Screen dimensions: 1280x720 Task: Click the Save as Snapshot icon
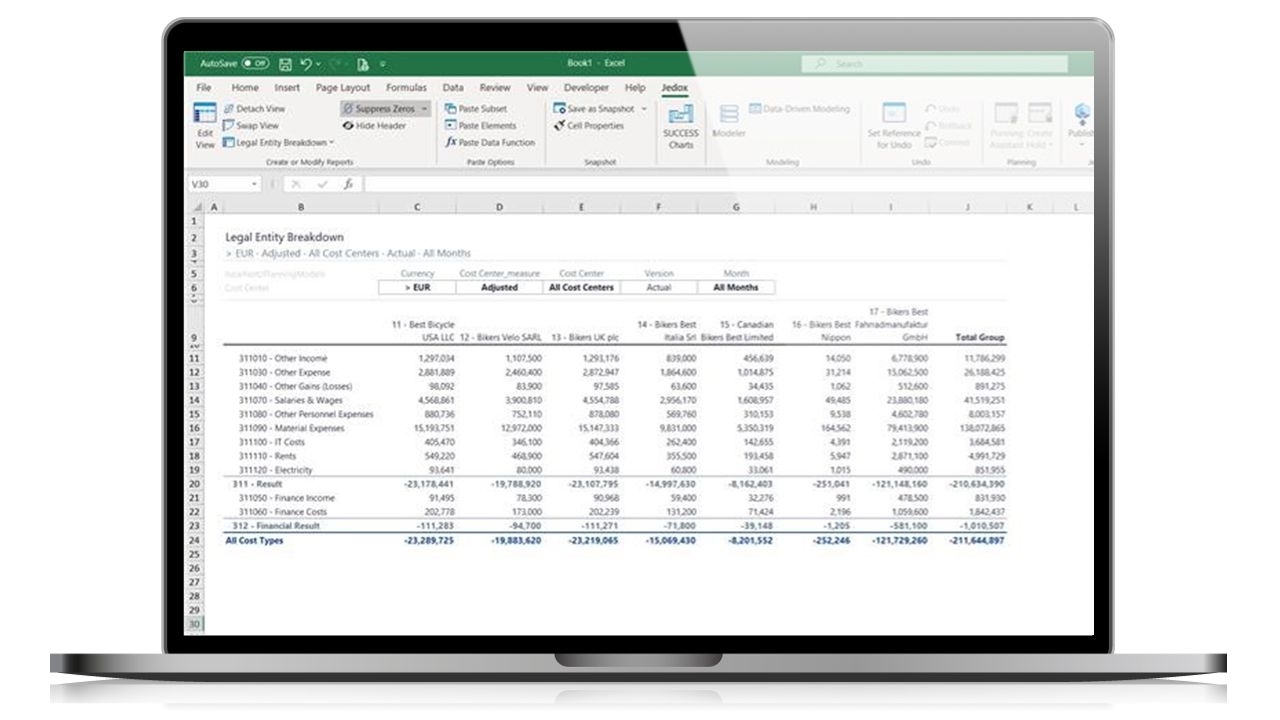[560, 109]
